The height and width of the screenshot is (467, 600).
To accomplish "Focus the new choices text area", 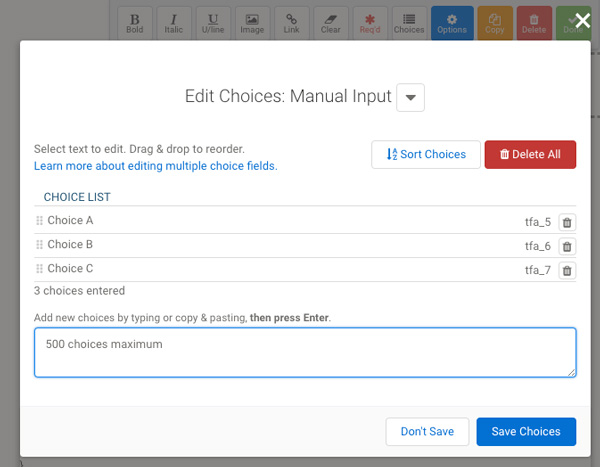I will pyautogui.click(x=305, y=353).
